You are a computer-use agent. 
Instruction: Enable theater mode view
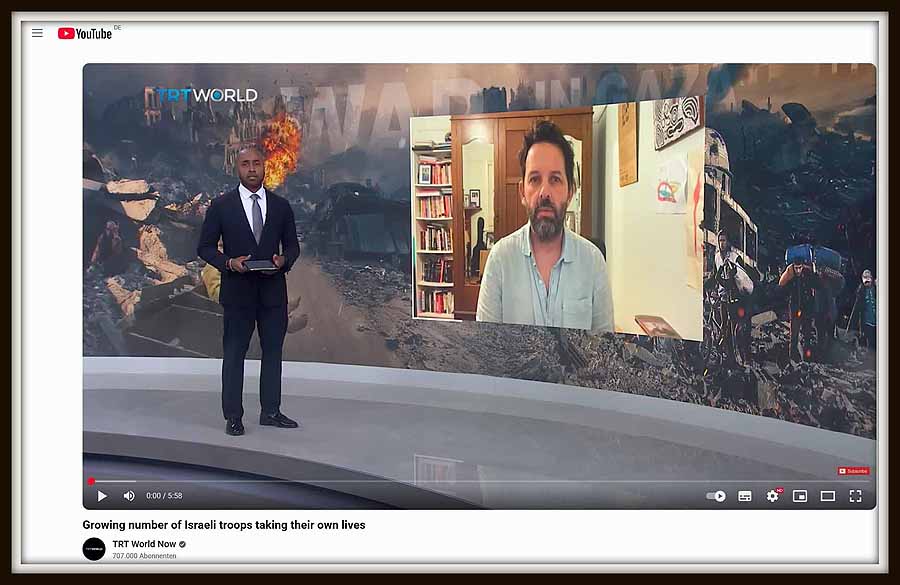coord(827,496)
